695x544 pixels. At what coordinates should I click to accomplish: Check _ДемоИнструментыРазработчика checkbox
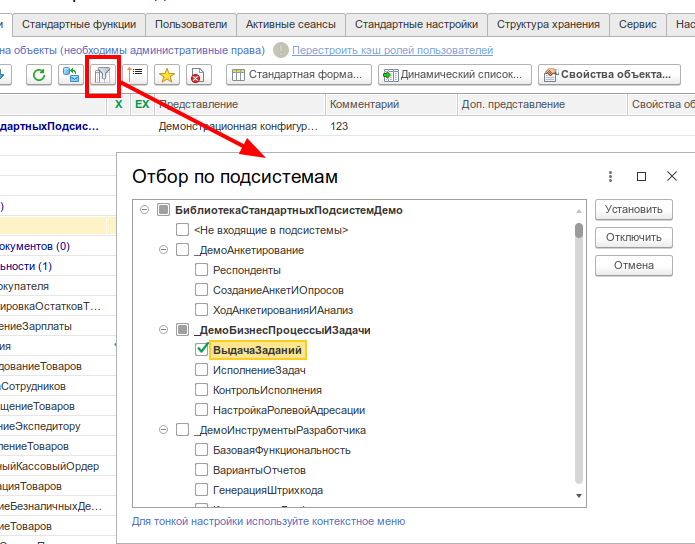182,430
